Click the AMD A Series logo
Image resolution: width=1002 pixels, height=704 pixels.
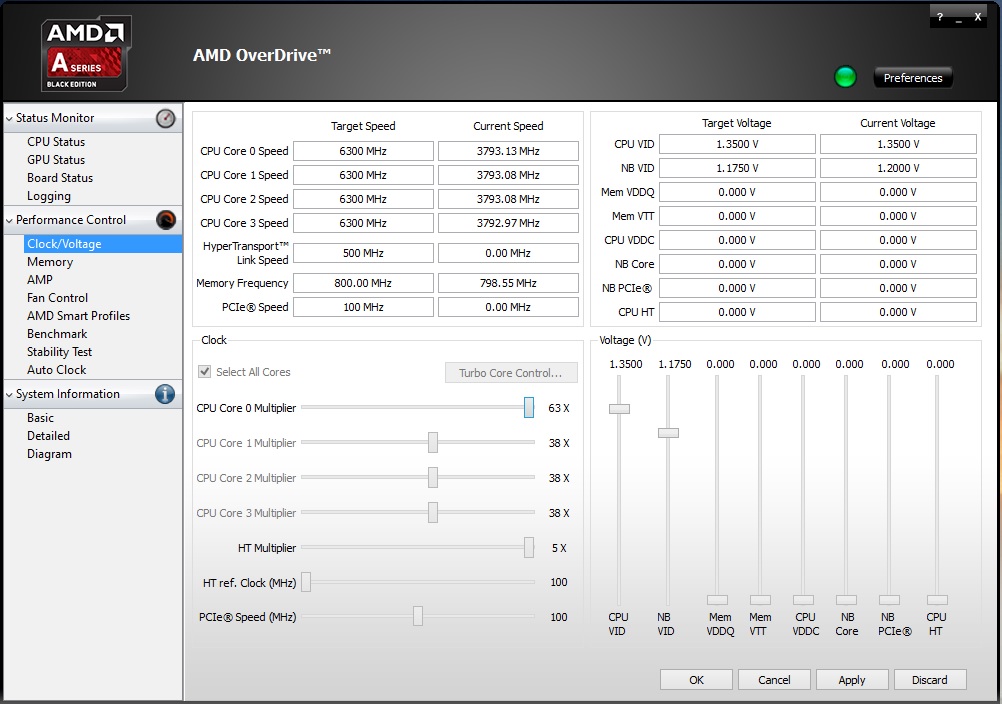point(86,54)
